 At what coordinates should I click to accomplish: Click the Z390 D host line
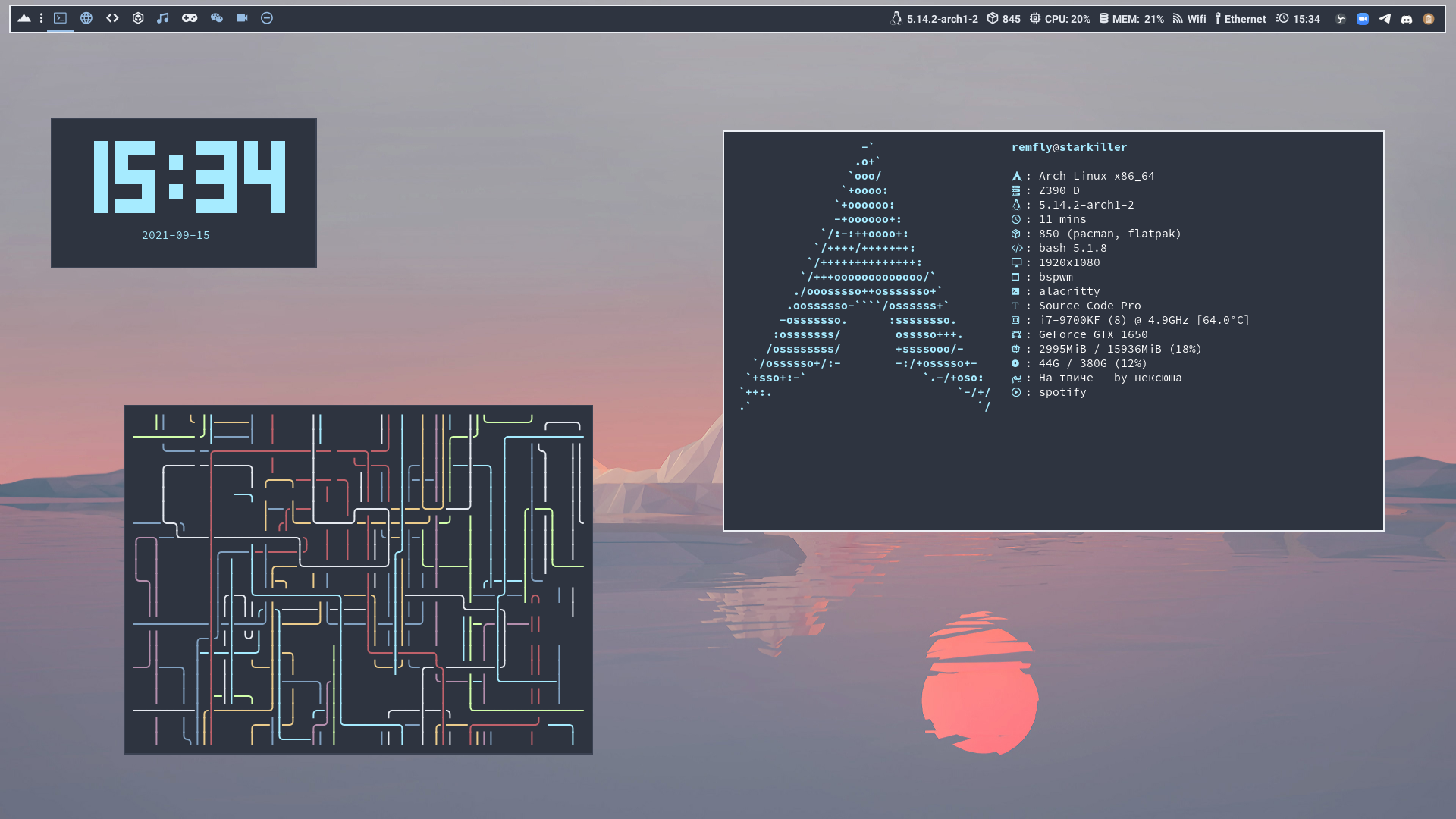(x=1046, y=190)
